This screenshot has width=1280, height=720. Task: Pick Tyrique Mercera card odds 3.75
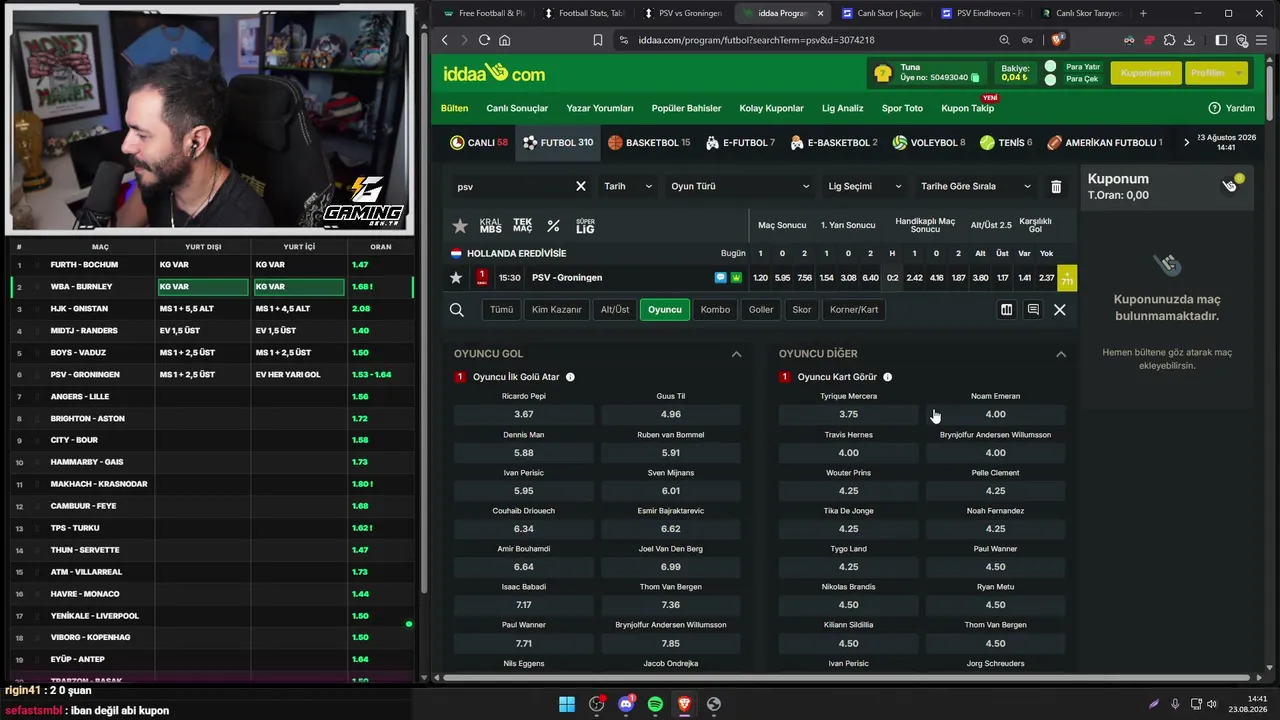tap(849, 414)
